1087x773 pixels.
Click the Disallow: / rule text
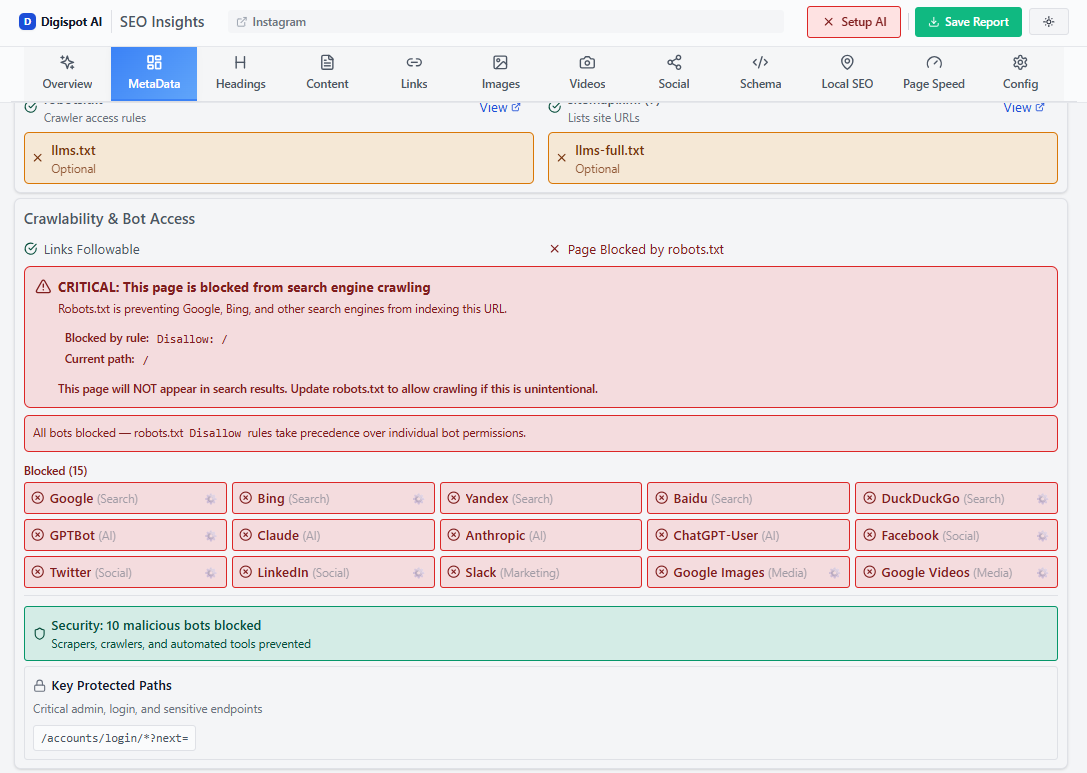point(192,339)
